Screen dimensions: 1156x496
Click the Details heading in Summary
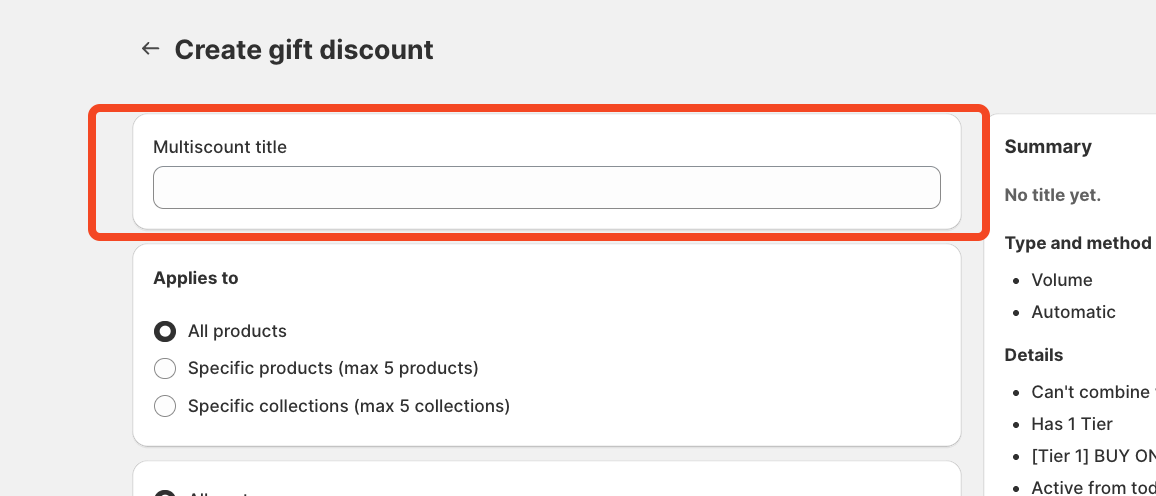[1034, 355]
